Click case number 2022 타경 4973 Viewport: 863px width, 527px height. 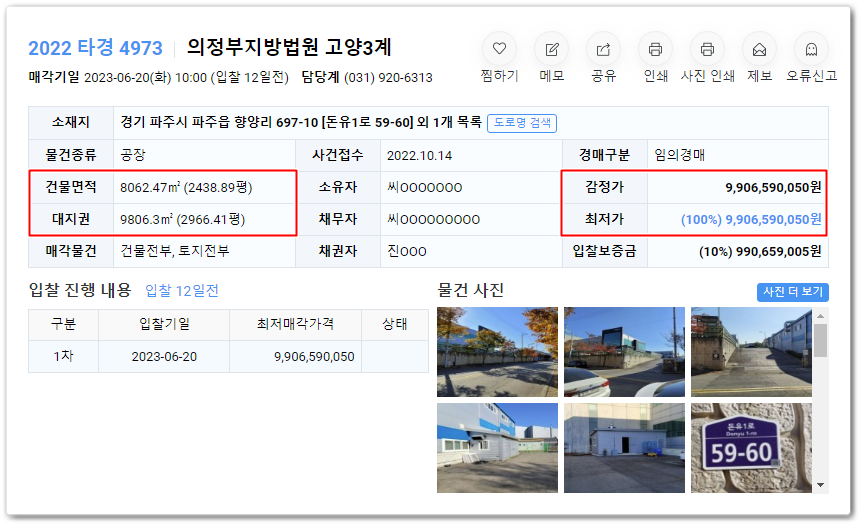pyautogui.click(x=95, y=48)
